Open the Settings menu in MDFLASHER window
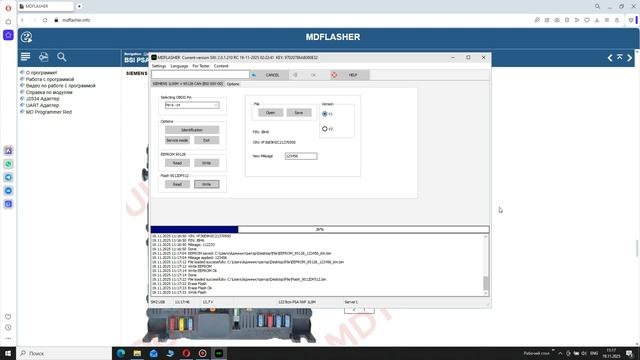Viewport: 640px width, 360px height. 159,66
